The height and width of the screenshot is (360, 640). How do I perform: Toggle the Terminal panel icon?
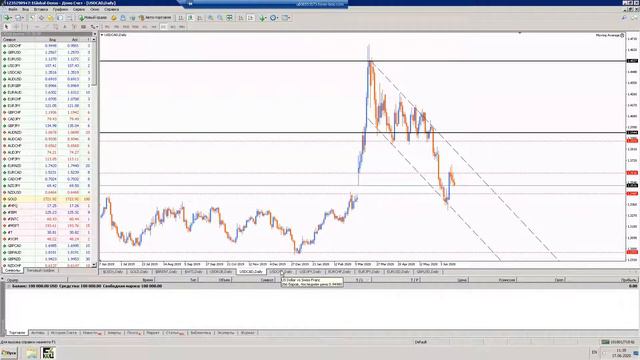60,18
